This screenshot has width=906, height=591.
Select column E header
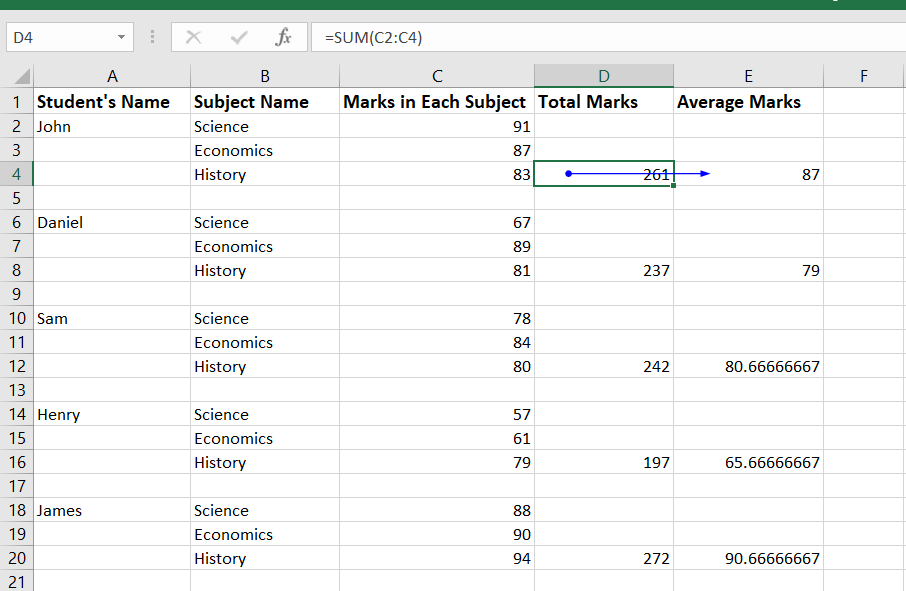[x=748, y=76]
